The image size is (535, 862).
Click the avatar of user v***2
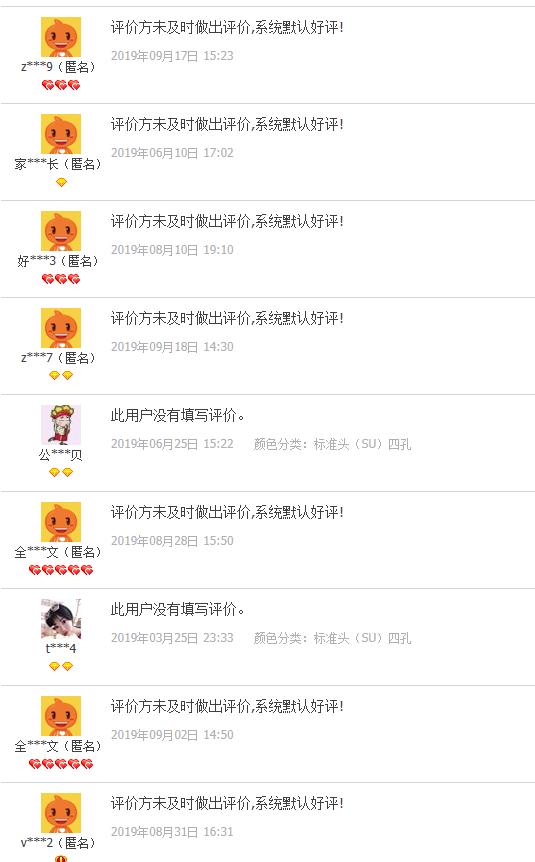pyautogui.click(x=61, y=813)
